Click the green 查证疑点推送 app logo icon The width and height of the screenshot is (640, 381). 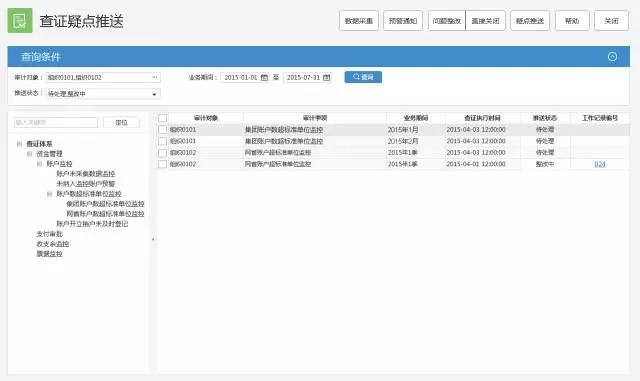tap(20, 20)
